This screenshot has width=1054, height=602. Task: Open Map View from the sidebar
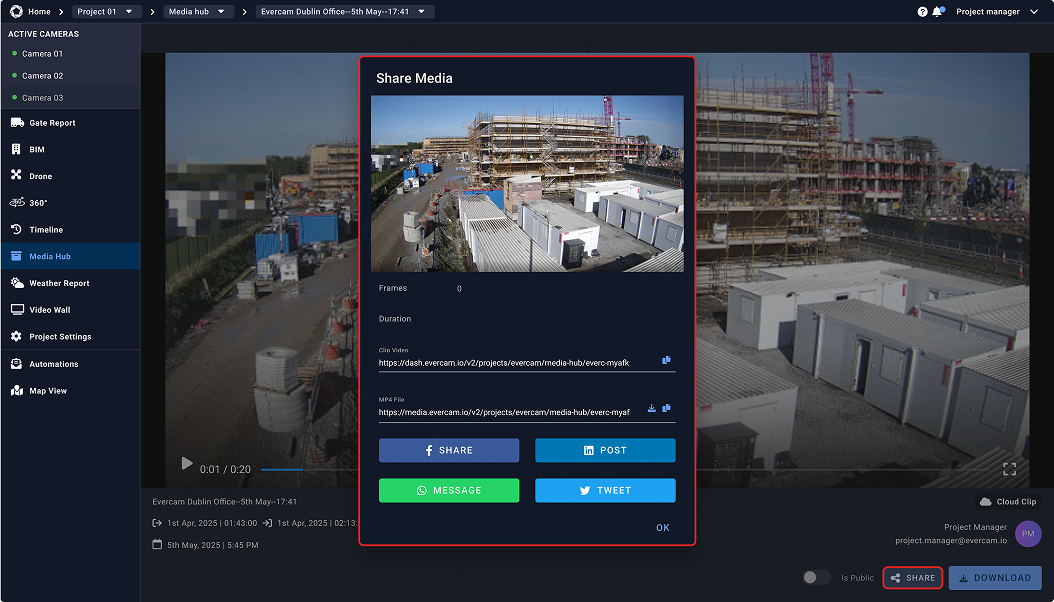click(x=15, y=390)
